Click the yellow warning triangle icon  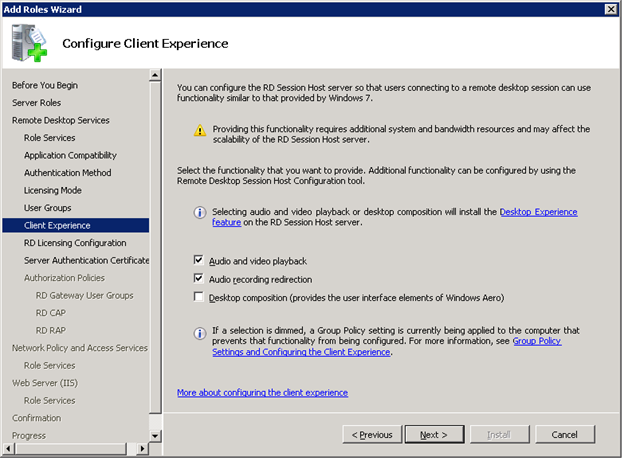pos(200,130)
